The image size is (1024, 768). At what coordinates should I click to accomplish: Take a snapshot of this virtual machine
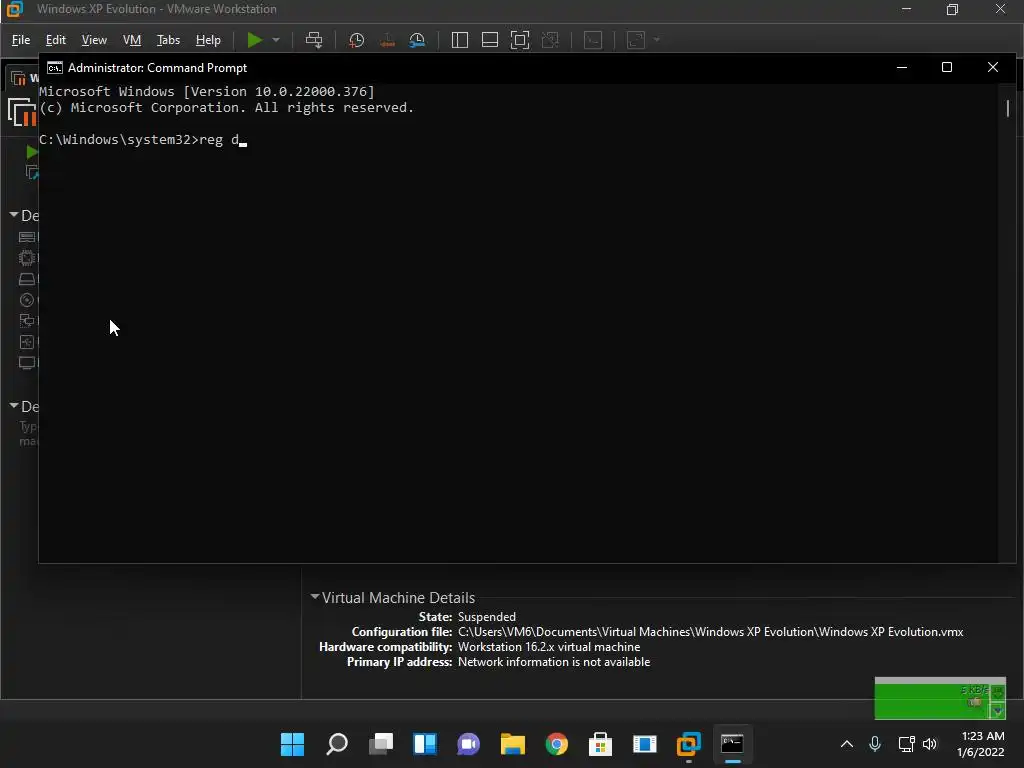[x=357, y=40]
